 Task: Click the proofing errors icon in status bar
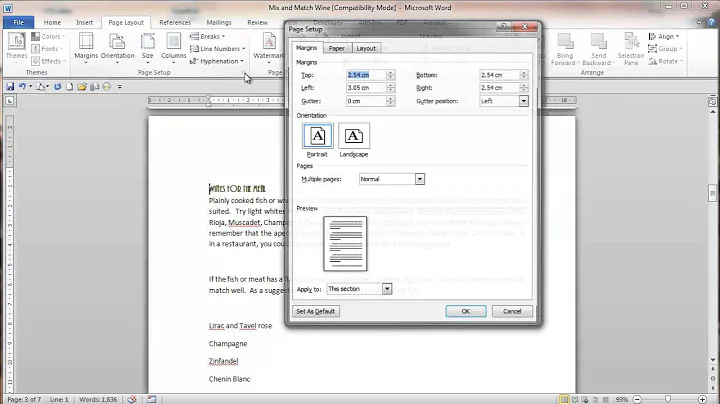pos(132,399)
